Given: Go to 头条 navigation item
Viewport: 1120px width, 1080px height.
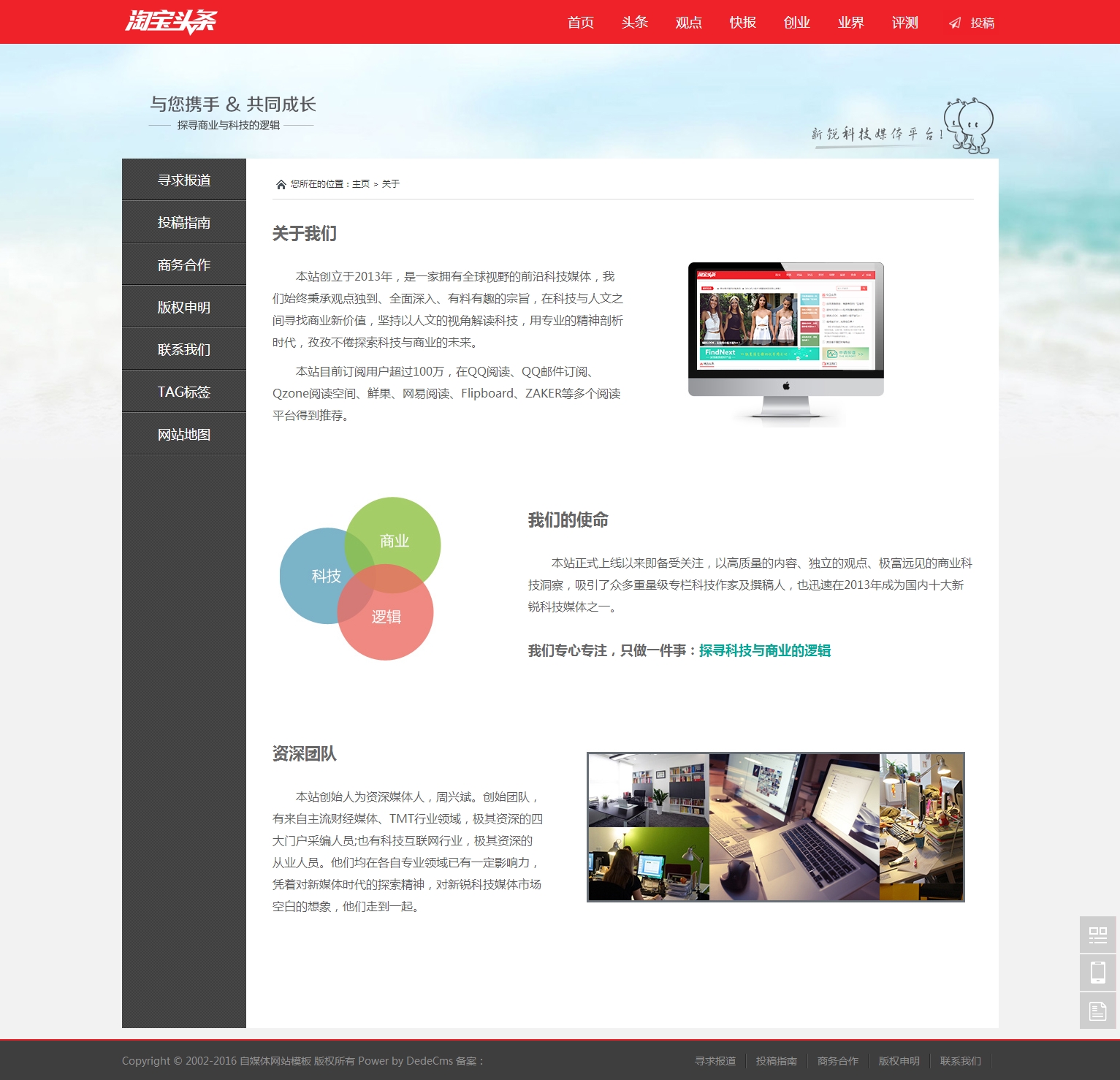Looking at the screenshot, I should click(x=634, y=23).
